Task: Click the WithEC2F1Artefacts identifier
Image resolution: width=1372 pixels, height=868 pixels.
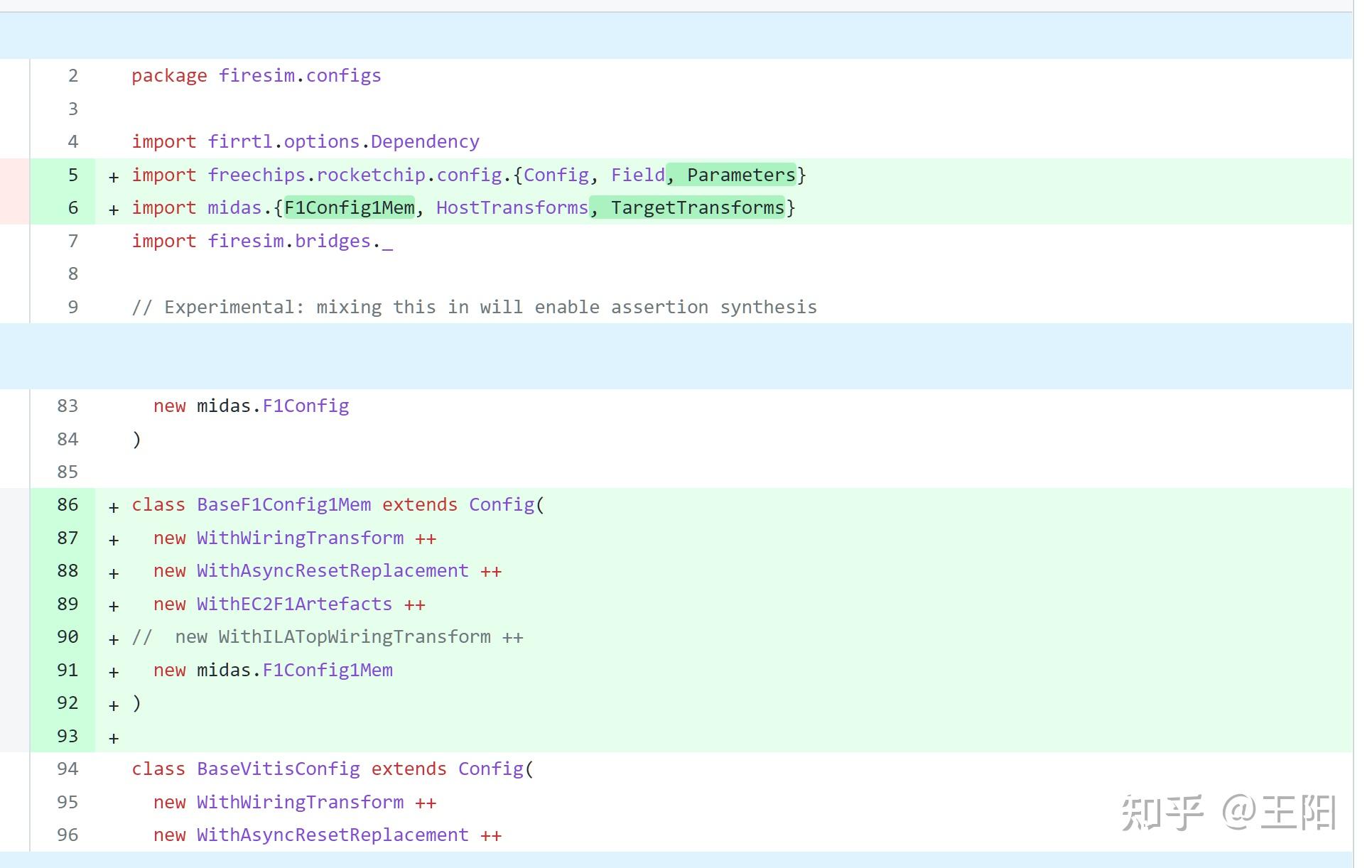Action: tap(294, 604)
